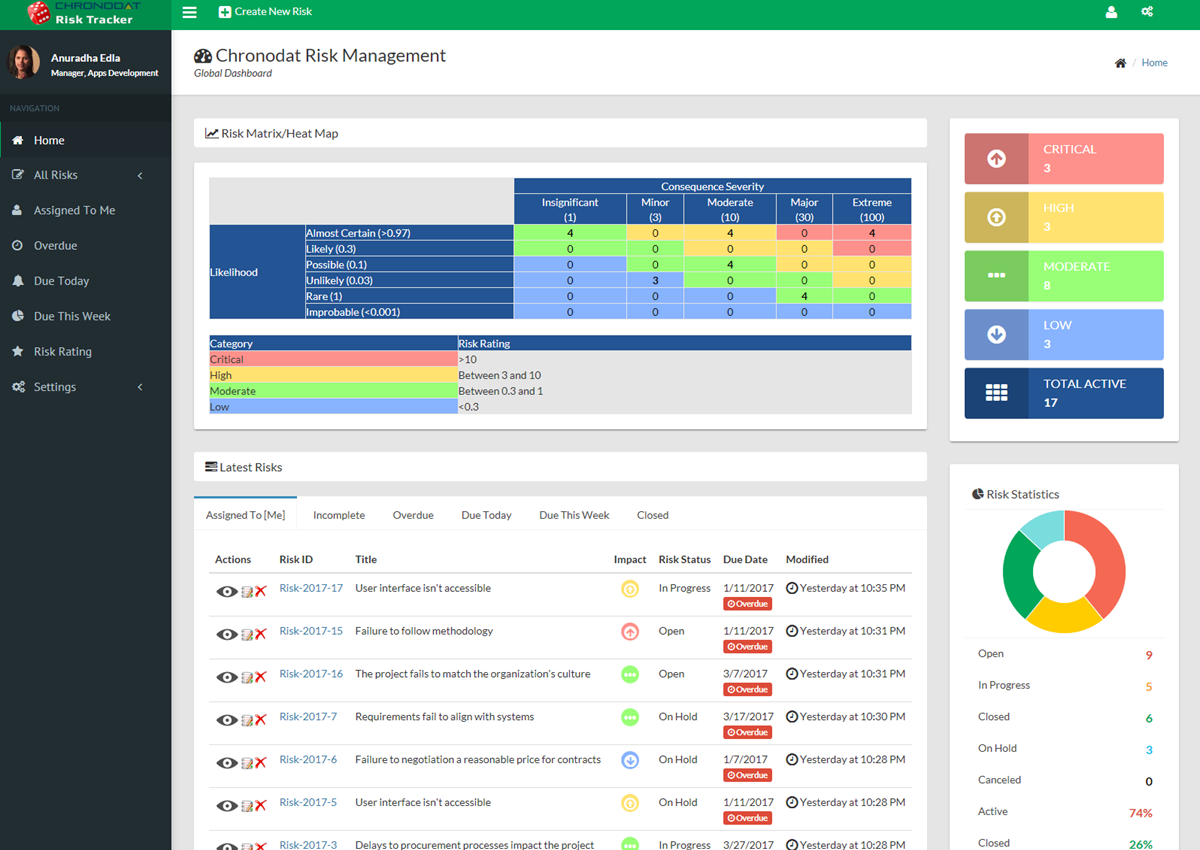View Risk-2017-15 using its eye icon
This screenshot has width=1200, height=850.
tap(227, 634)
